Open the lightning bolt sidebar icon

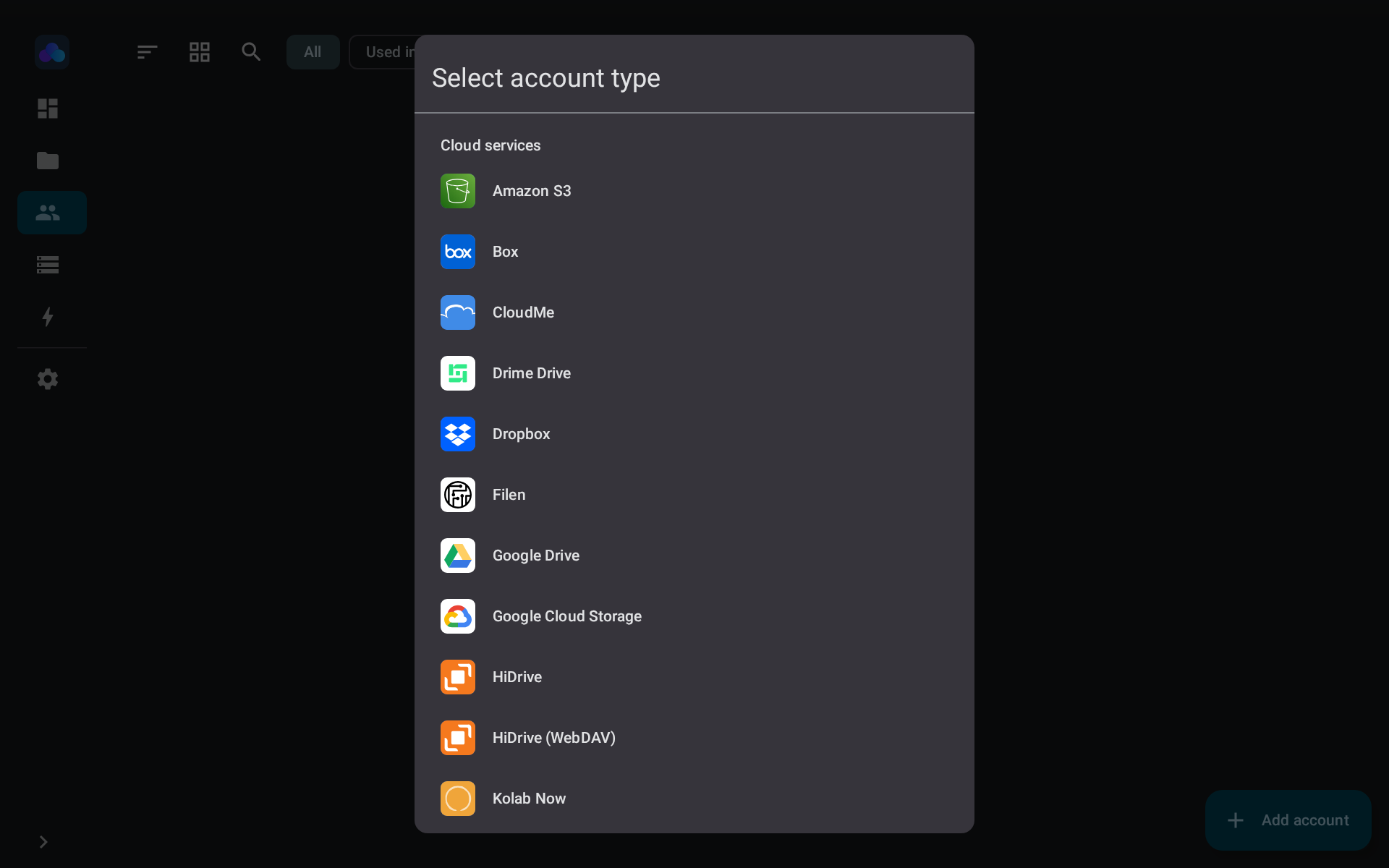point(48,317)
